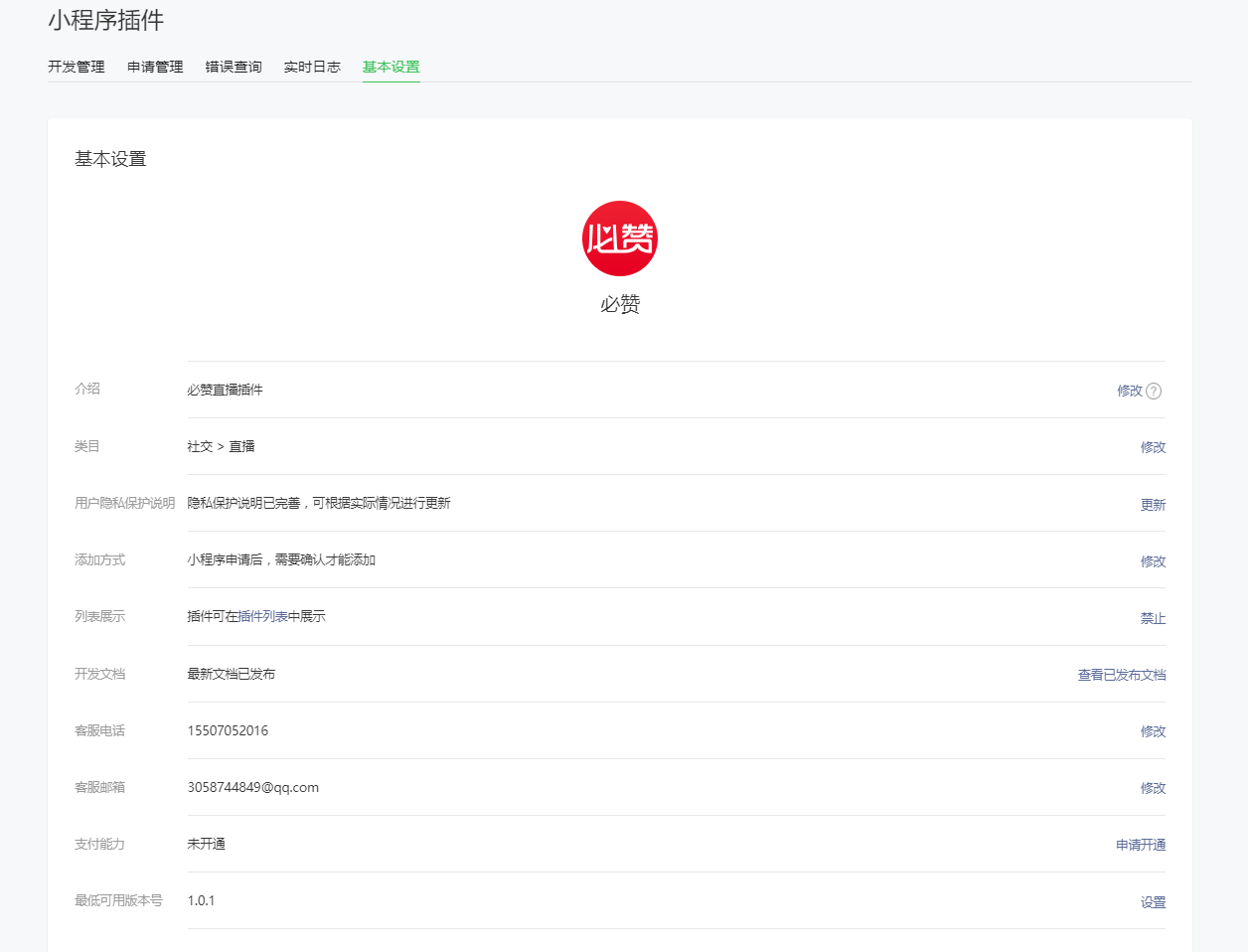
Task: Click 修改 in the 添加方式 row
Action: tap(1153, 561)
